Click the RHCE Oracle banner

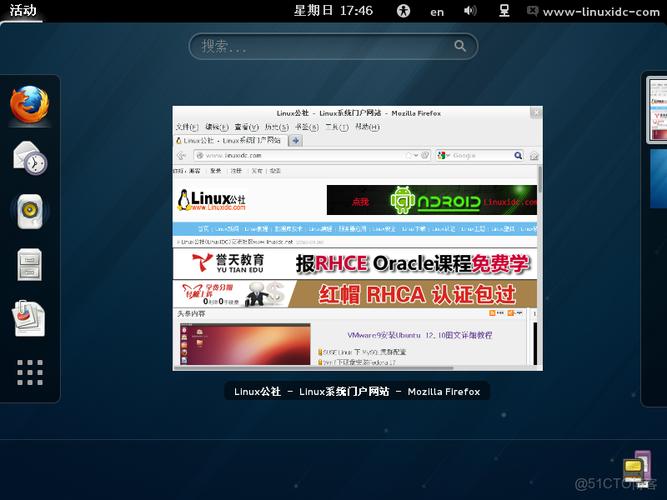pyautogui.click(x=355, y=264)
